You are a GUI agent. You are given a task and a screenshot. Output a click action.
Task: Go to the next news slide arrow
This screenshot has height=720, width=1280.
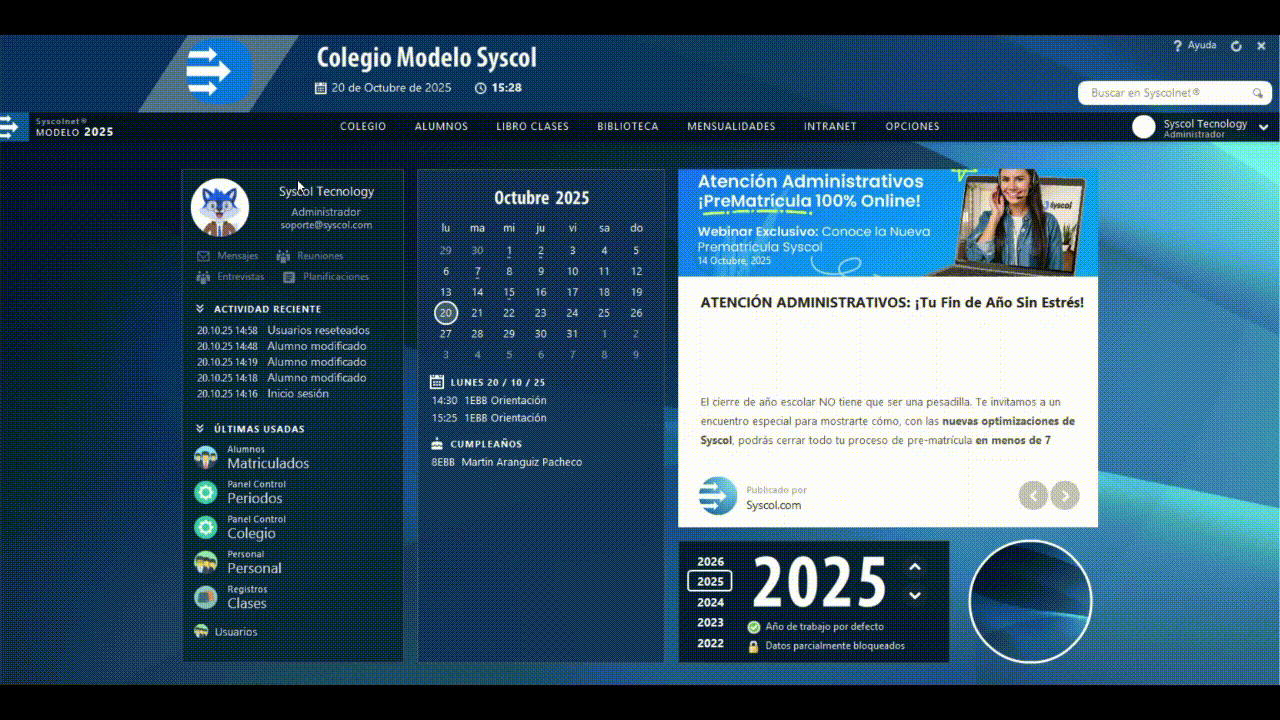click(x=1065, y=495)
